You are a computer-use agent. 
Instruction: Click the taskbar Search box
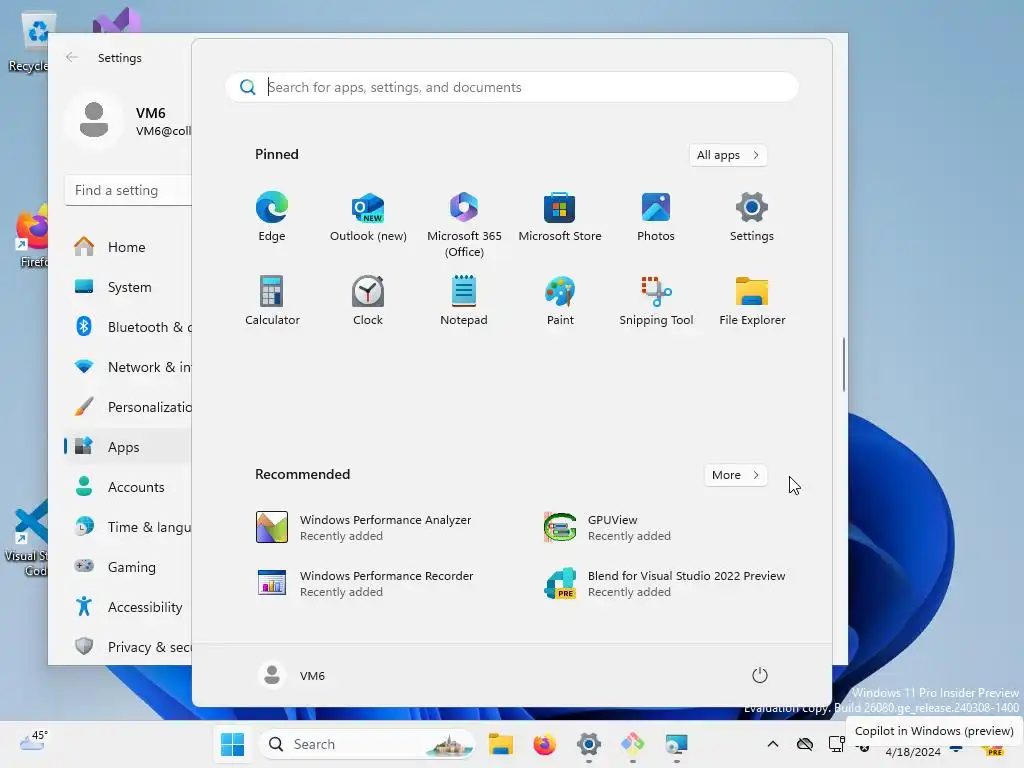point(367,744)
